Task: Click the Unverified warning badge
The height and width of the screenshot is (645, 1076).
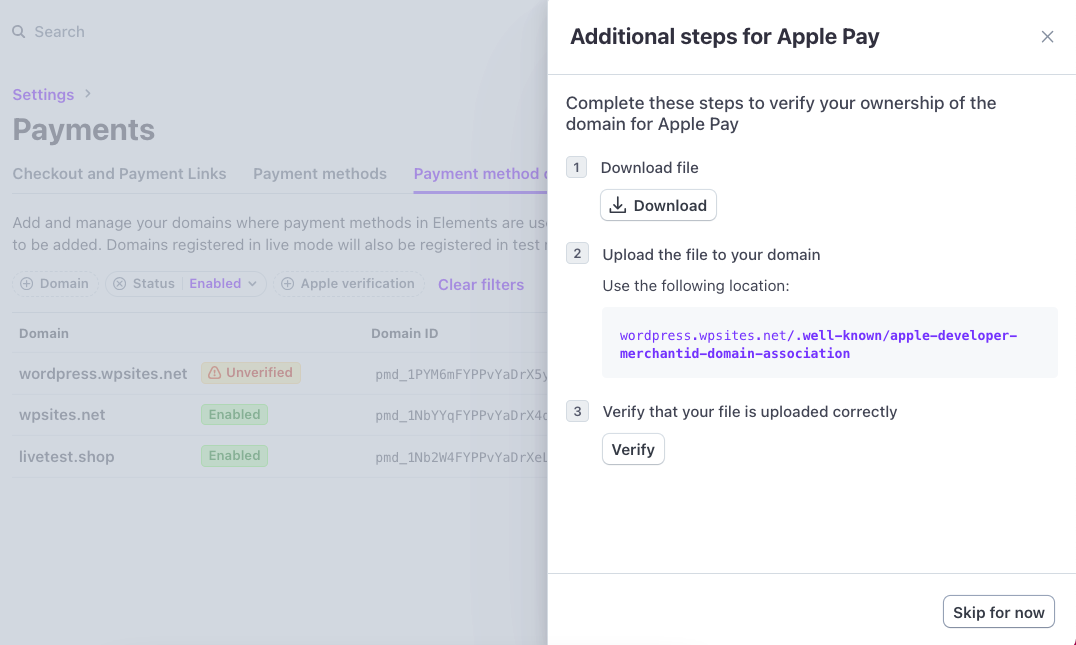Action: pos(251,373)
